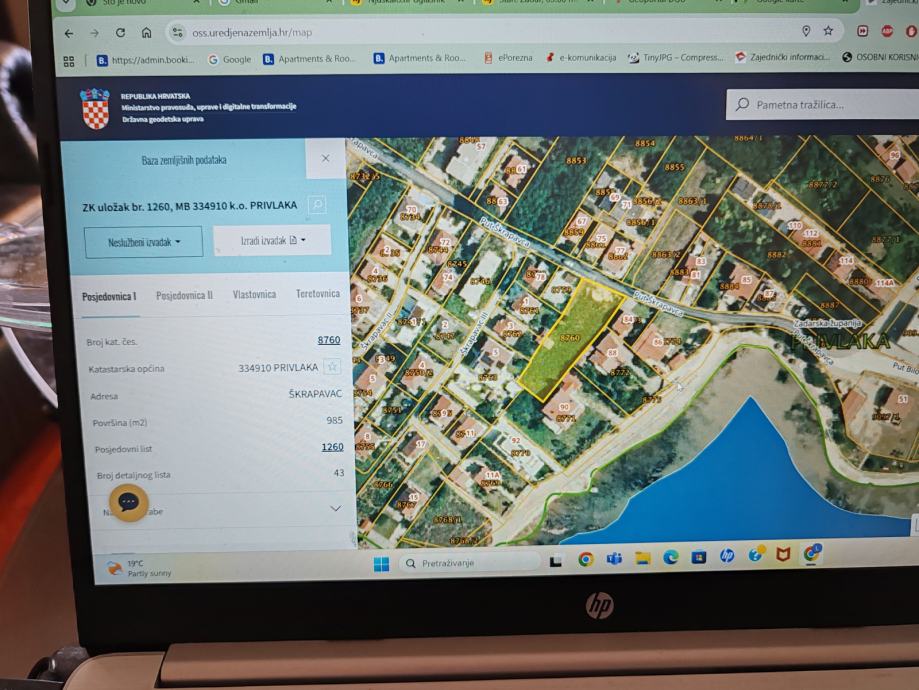Click the site info icon beside the URL

[x=177, y=32]
